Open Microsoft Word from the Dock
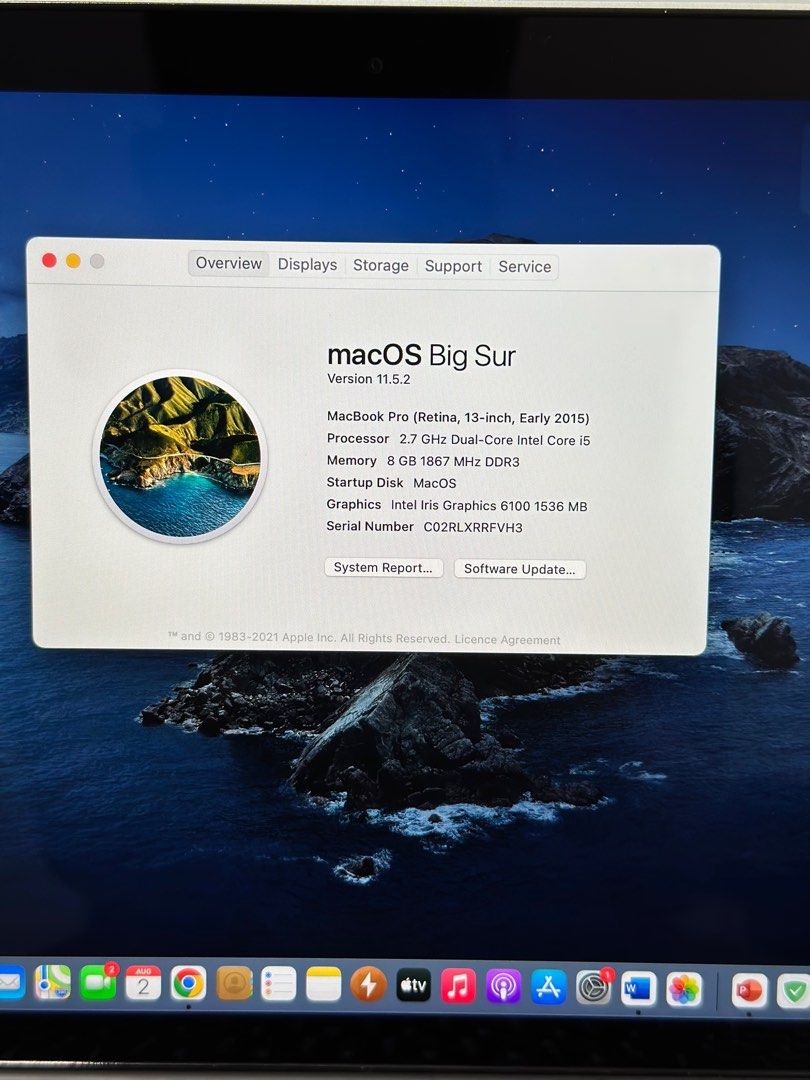This screenshot has width=810, height=1080. coord(638,990)
